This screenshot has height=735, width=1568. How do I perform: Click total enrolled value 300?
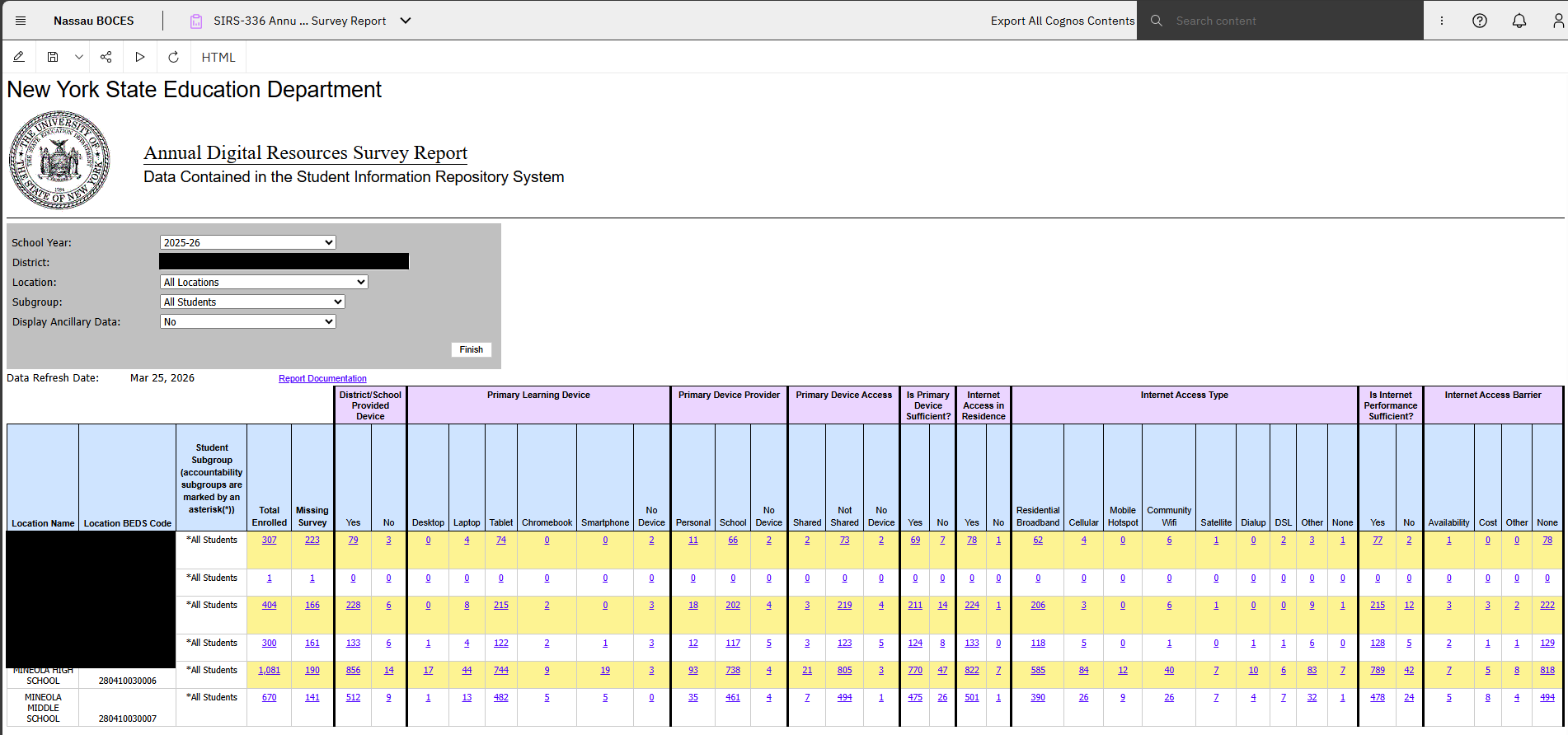[x=270, y=644]
